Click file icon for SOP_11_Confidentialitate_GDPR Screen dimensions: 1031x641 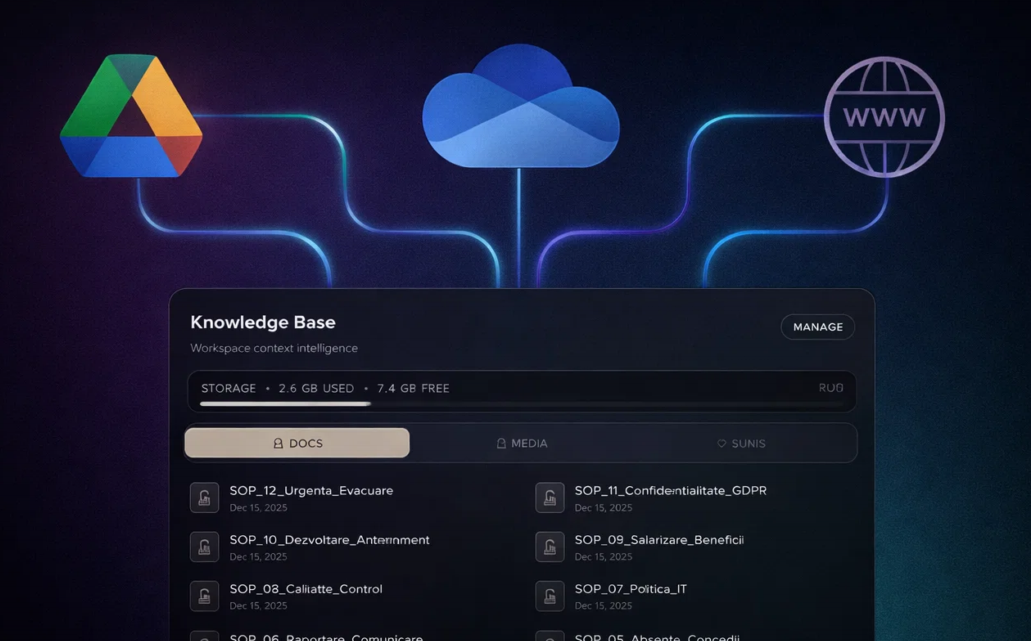pyautogui.click(x=550, y=498)
